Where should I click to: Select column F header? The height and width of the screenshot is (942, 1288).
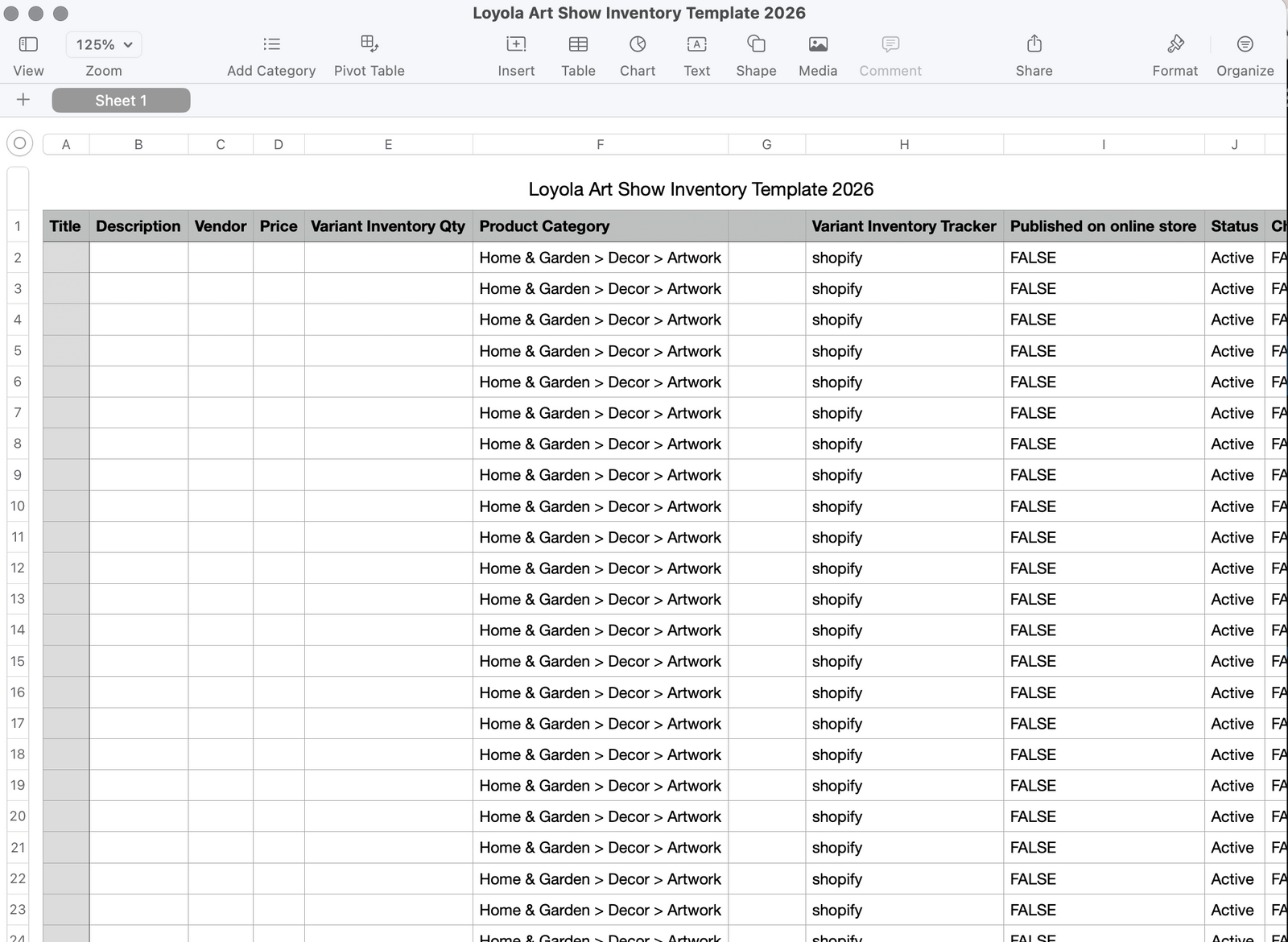pos(600,145)
